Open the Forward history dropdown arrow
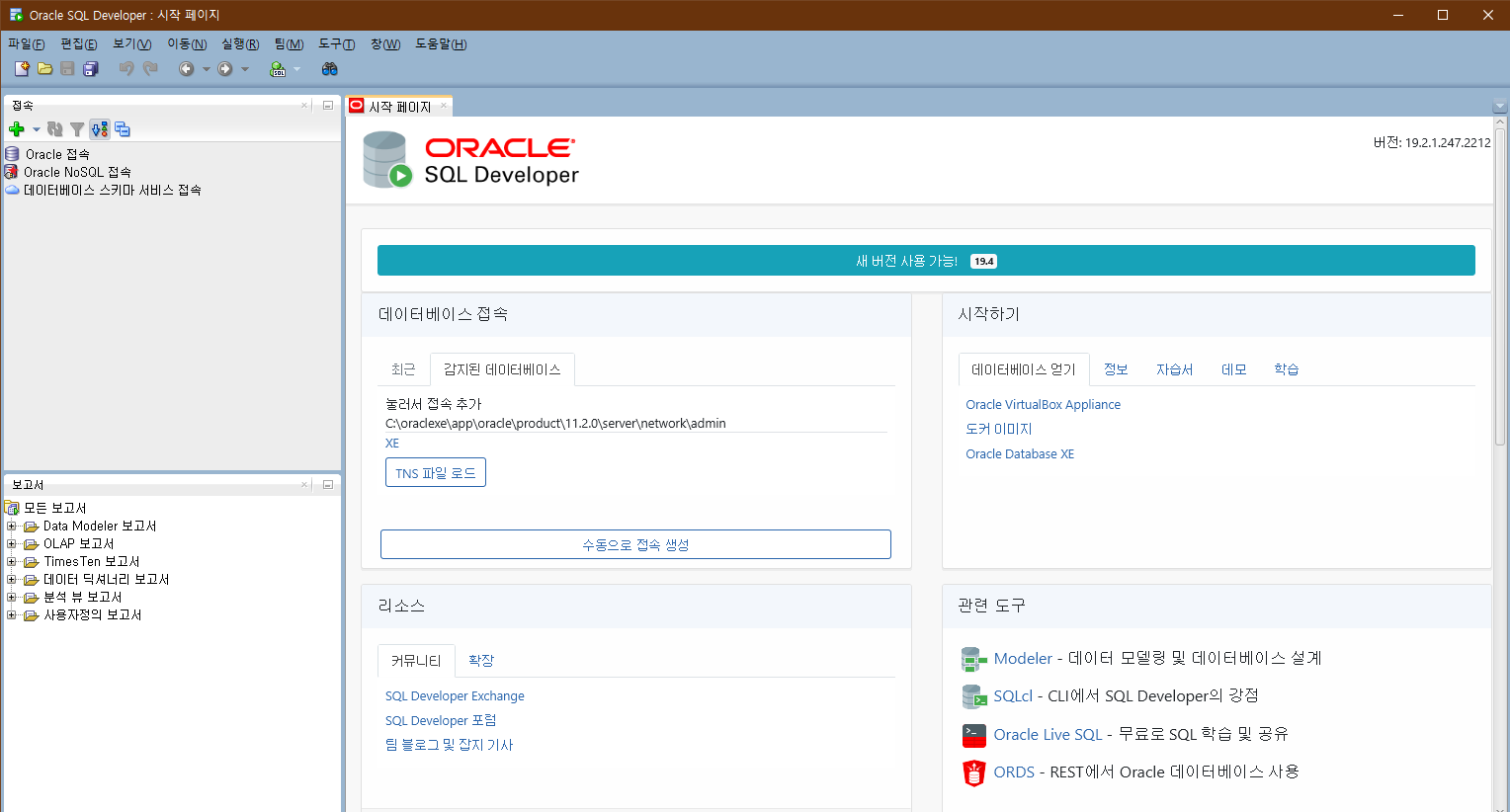The height and width of the screenshot is (812, 1510). pyautogui.click(x=245, y=69)
